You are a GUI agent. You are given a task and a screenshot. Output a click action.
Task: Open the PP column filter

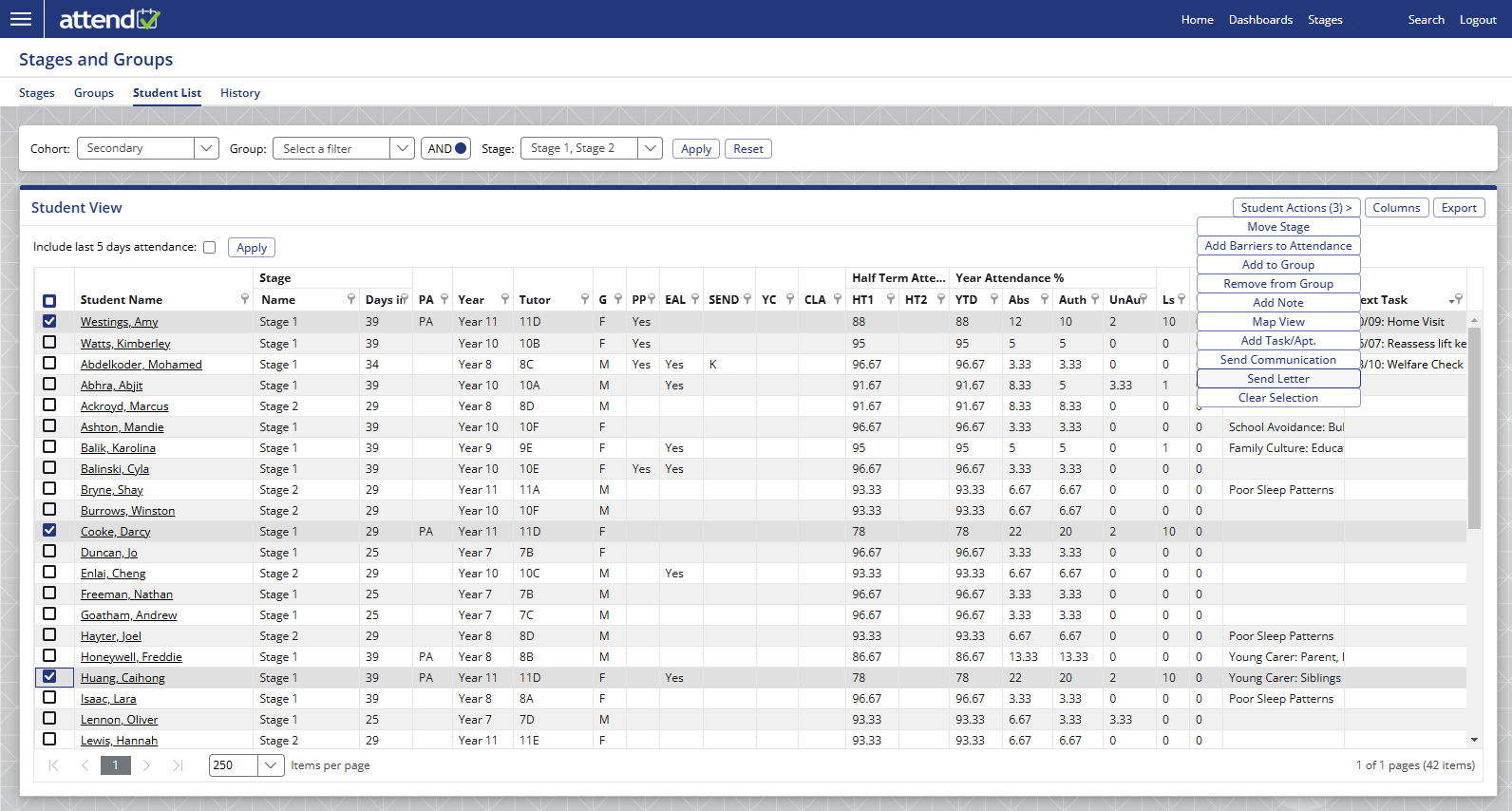[652, 299]
